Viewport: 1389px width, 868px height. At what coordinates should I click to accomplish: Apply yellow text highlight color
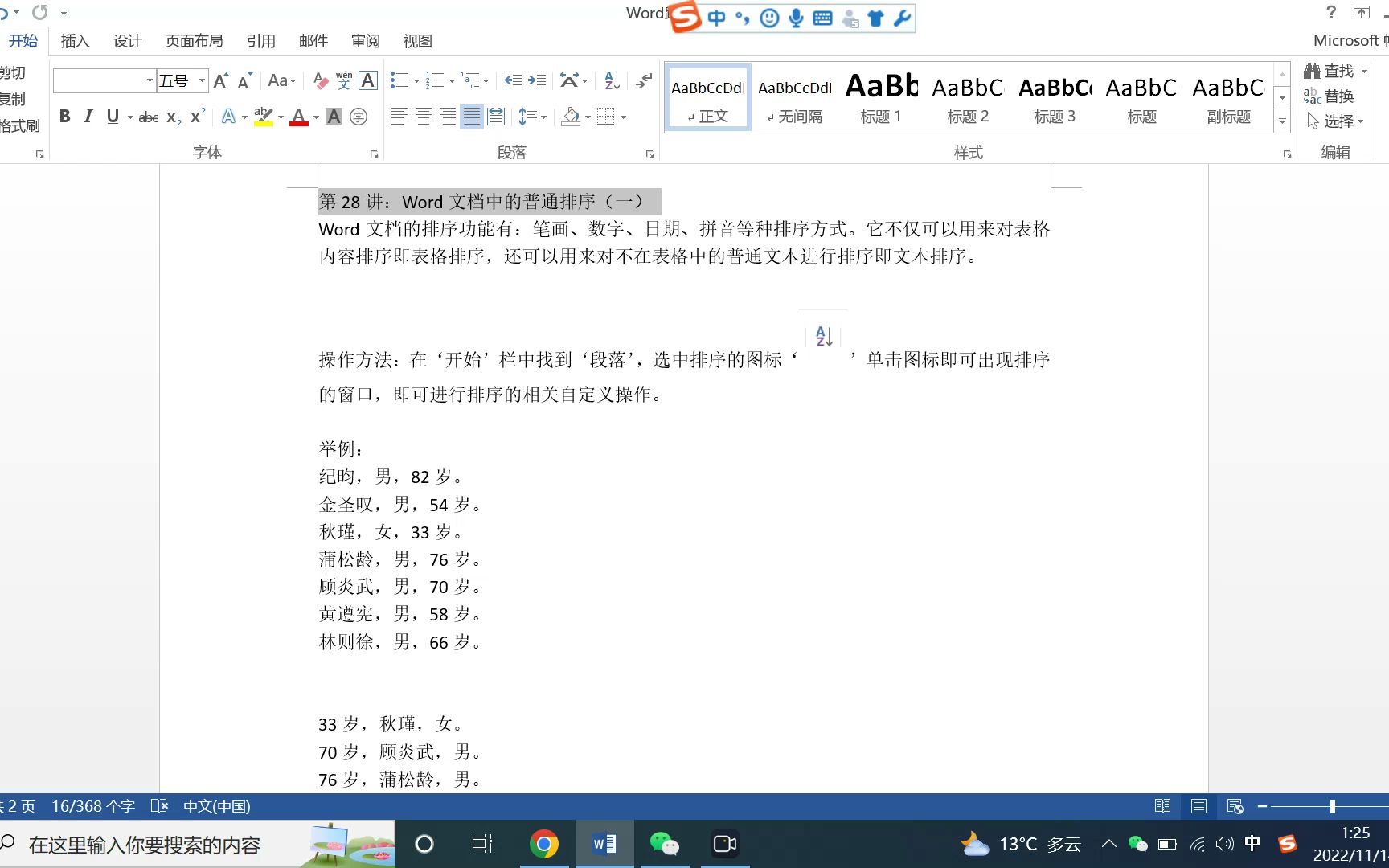click(263, 117)
